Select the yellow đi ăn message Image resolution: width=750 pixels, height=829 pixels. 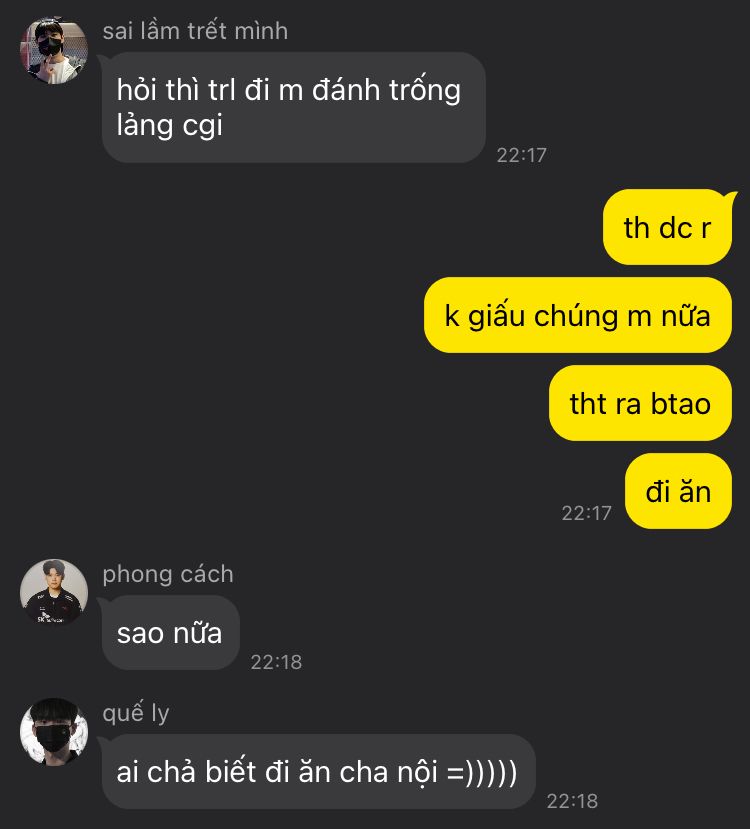point(678,491)
